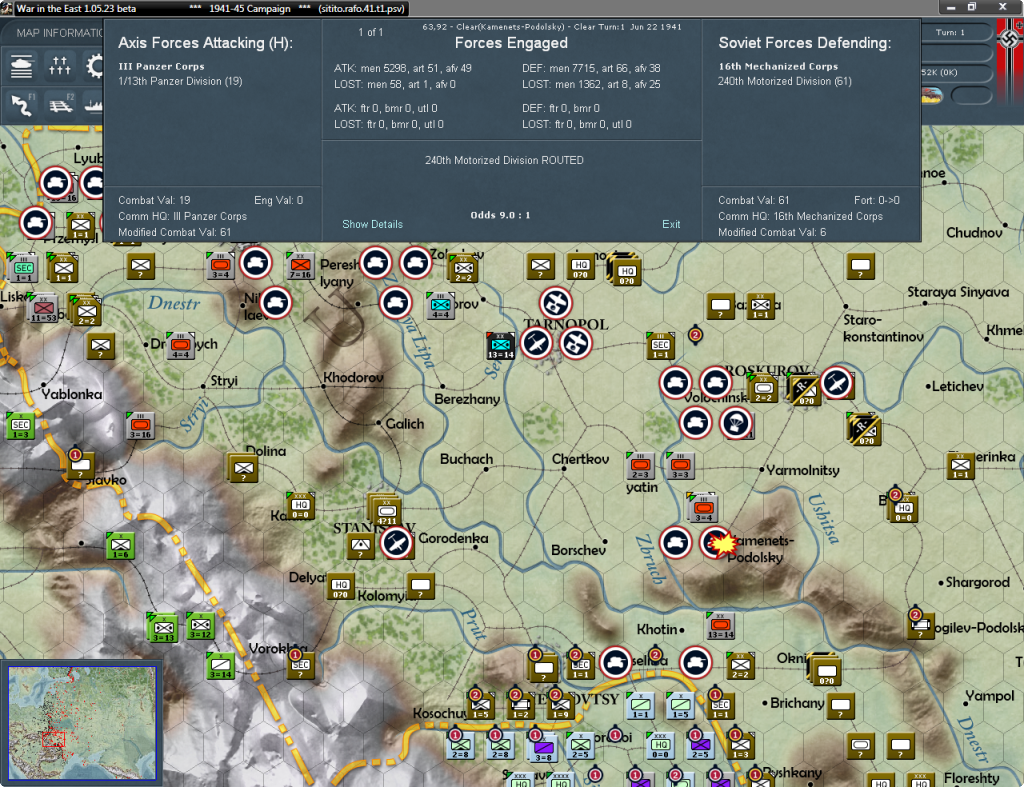Click Show Details in combat report
The image size is (1024, 787).
pos(372,224)
